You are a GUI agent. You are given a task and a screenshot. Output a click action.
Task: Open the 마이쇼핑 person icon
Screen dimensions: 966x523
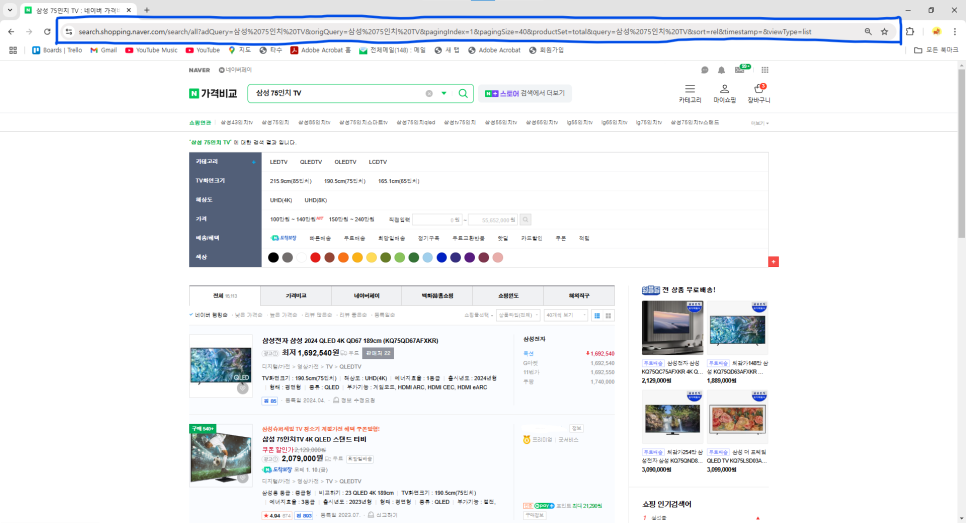click(724, 89)
